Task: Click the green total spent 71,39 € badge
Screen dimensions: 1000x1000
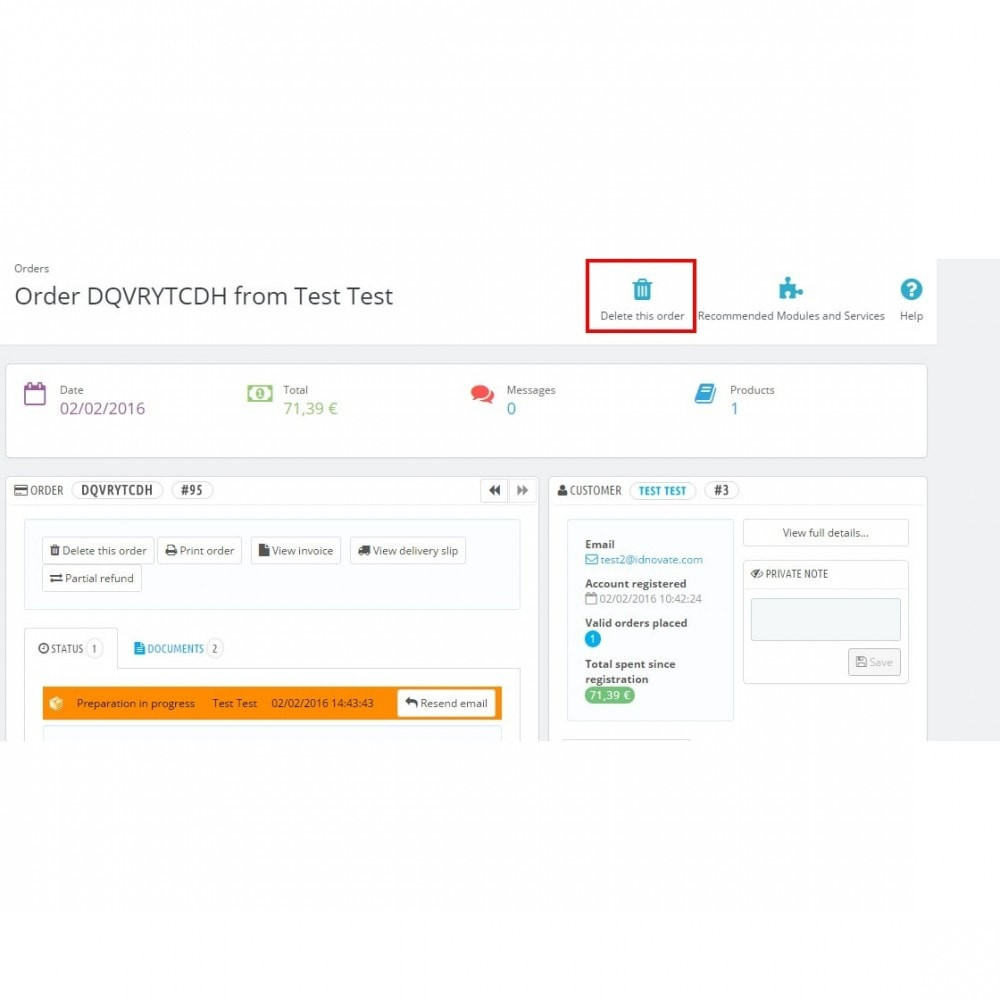Action: click(609, 695)
